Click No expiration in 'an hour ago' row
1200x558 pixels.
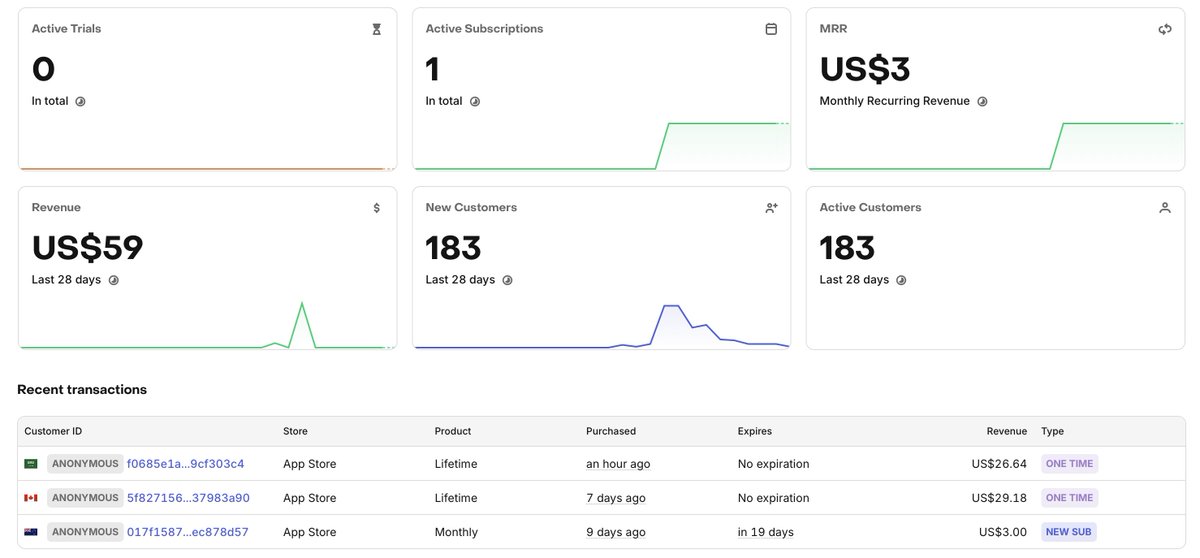click(x=774, y=464)
